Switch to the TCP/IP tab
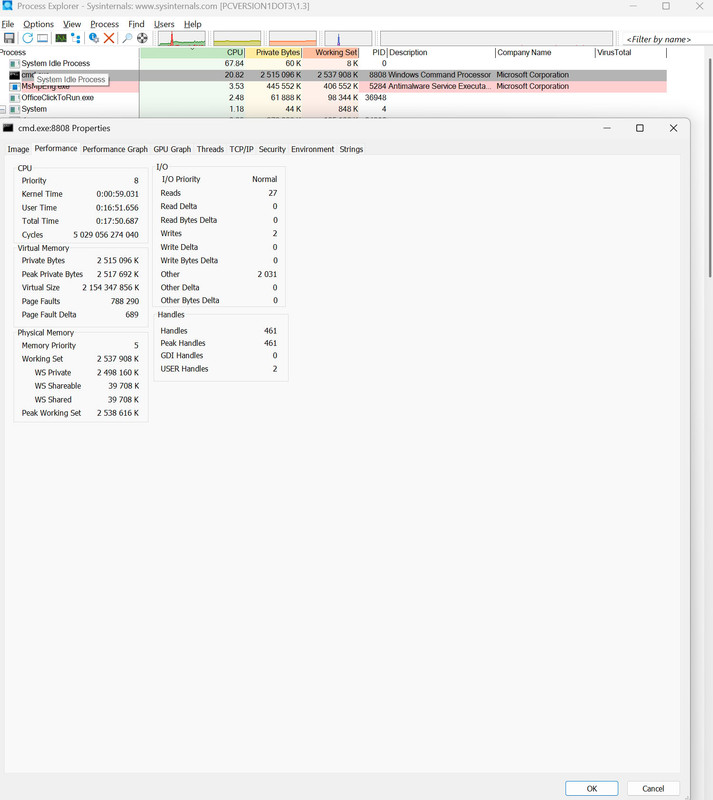713x800 pixels. (241, 149)
